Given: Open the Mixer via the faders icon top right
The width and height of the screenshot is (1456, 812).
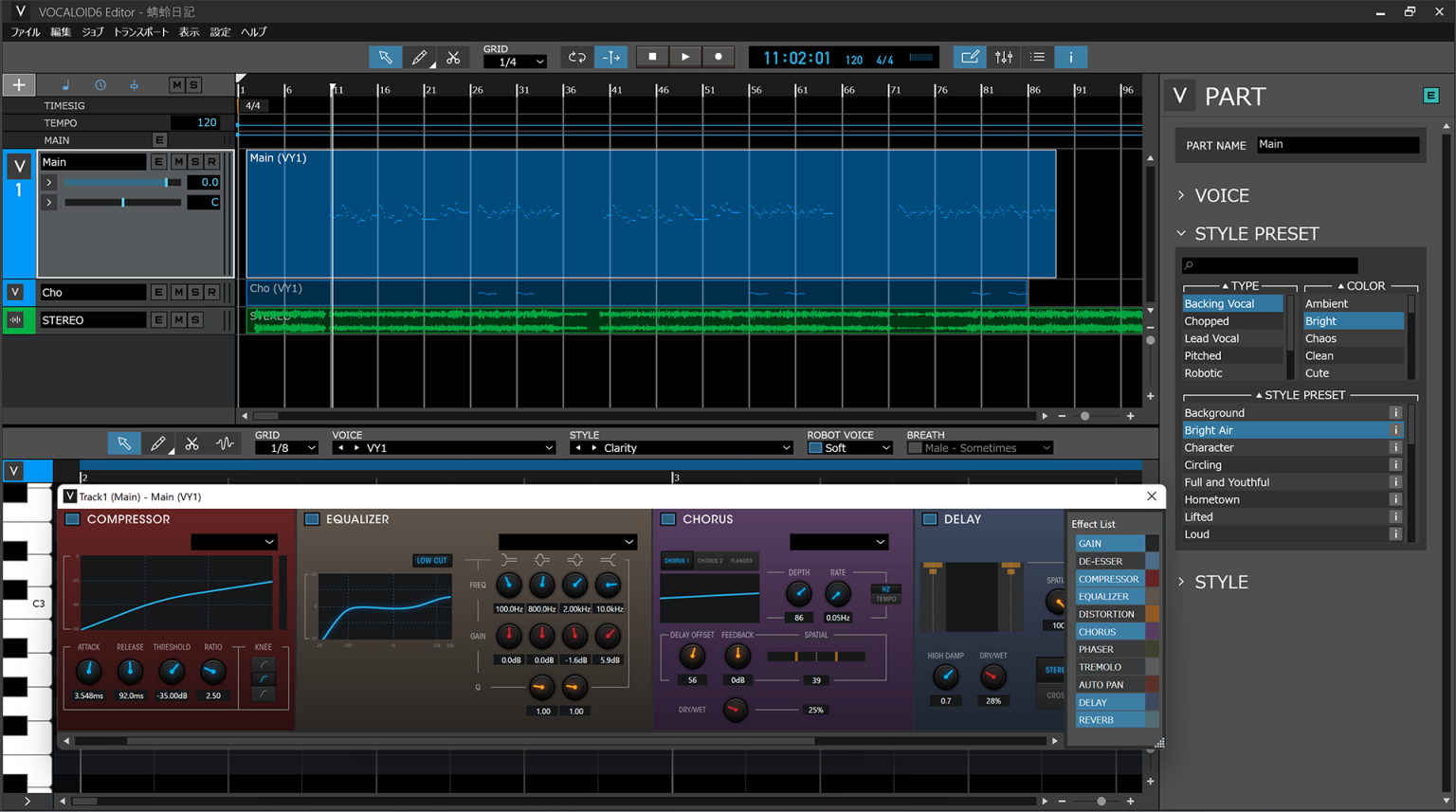Looking at the screenshot, I should tap(1004, 57).
